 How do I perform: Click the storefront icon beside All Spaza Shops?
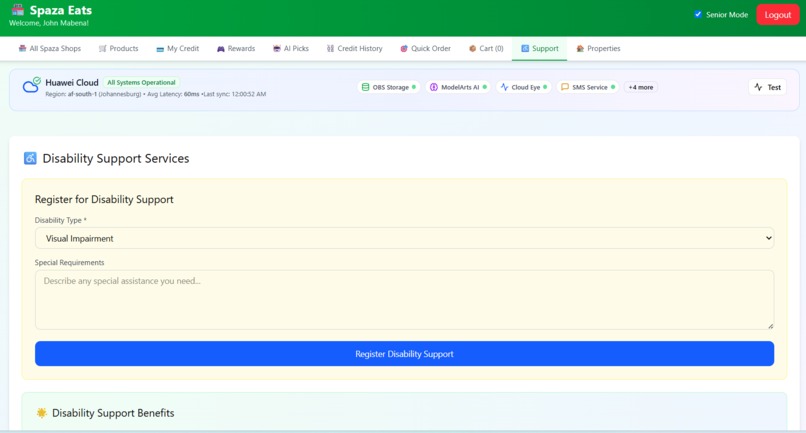coord(22,48)
